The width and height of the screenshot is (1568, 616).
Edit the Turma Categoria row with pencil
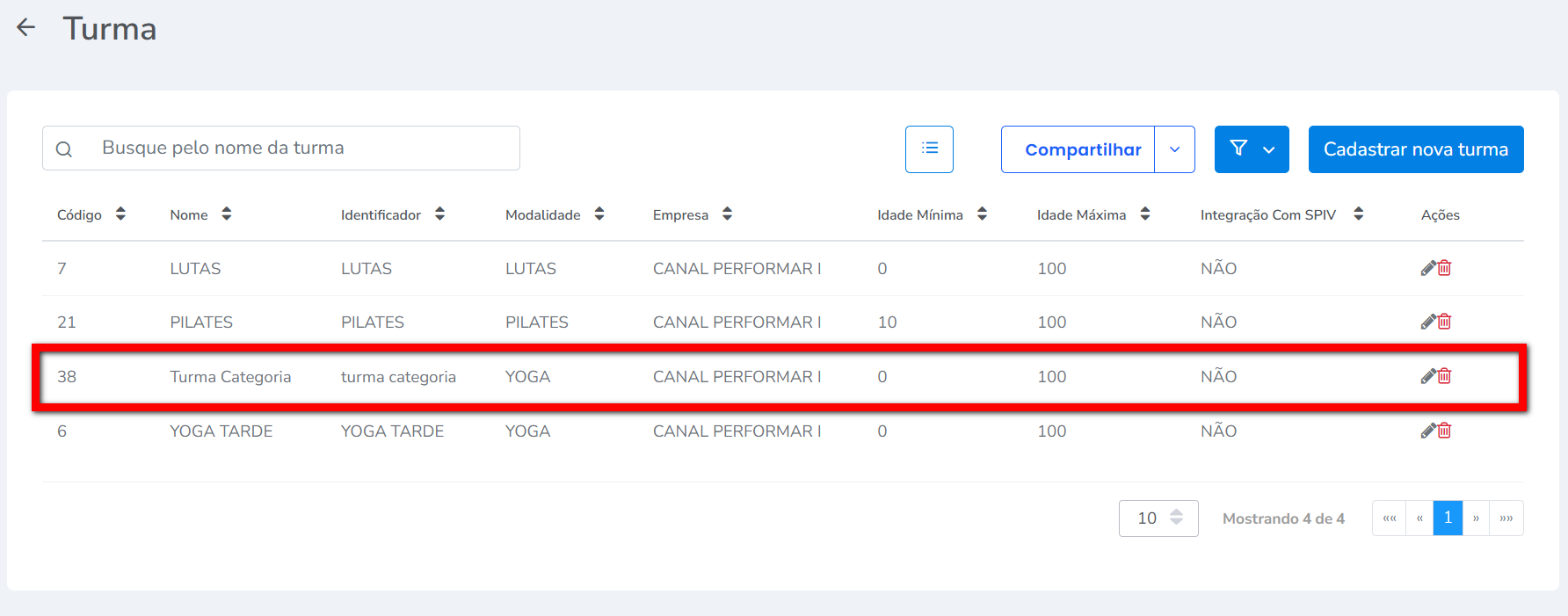click(x=1428, y=376)
